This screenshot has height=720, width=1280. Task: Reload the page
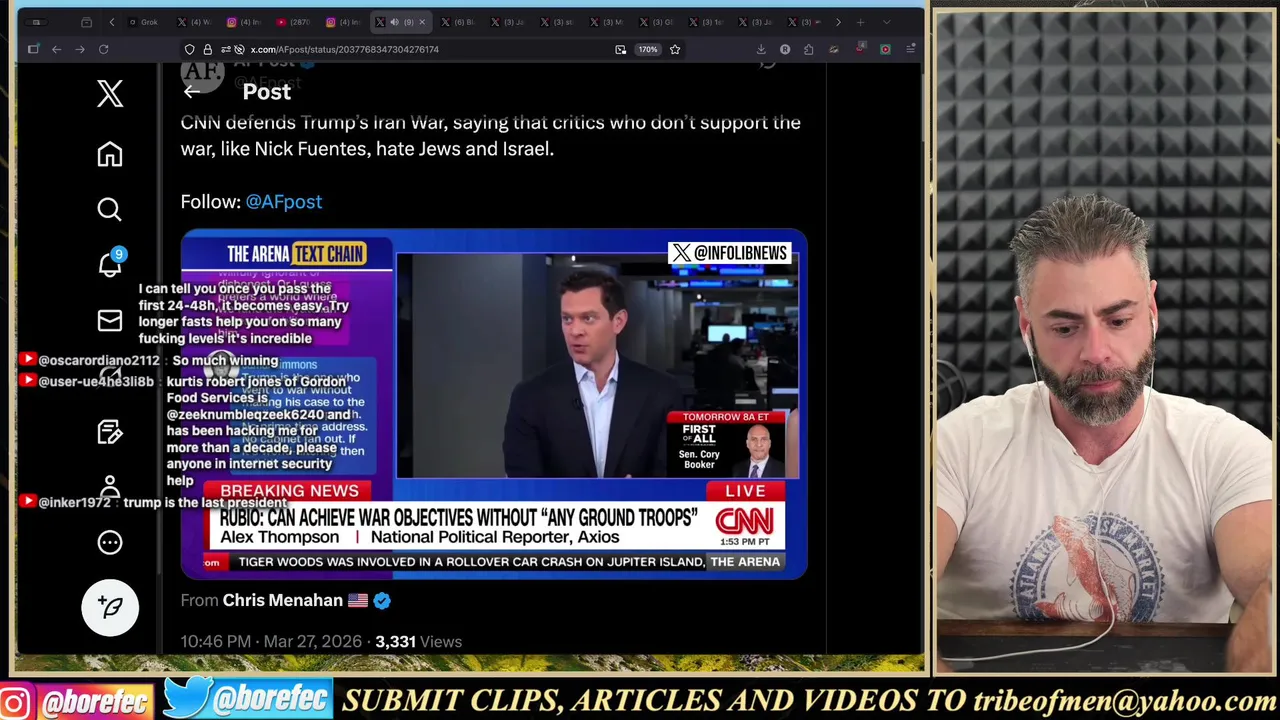103,49
